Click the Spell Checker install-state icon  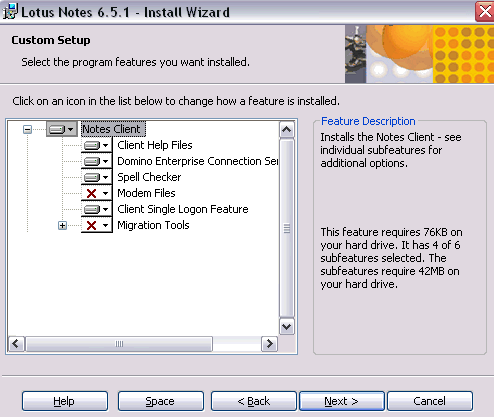coord(96,177)
